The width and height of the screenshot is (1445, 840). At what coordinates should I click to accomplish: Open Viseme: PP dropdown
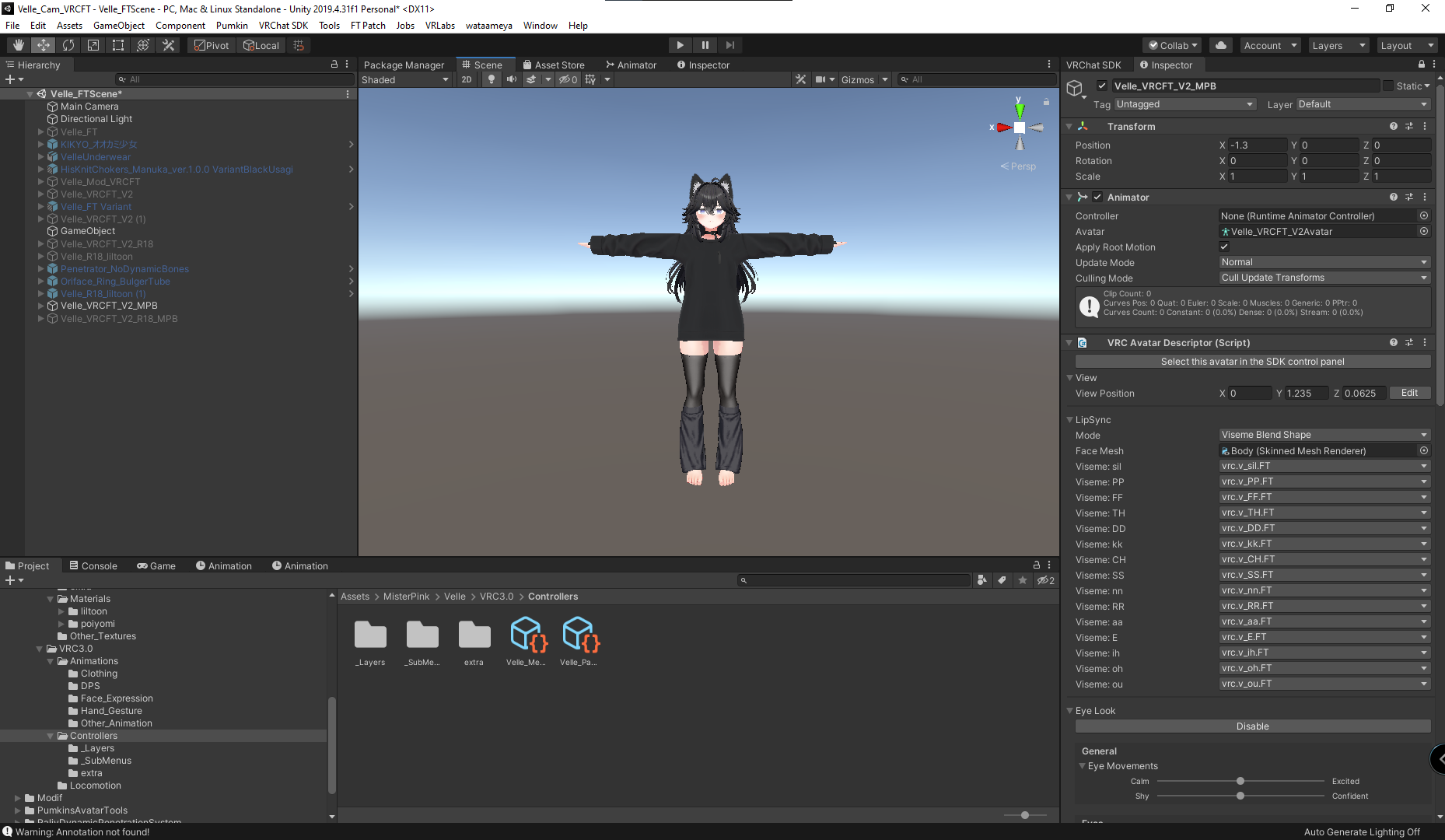1324,481
